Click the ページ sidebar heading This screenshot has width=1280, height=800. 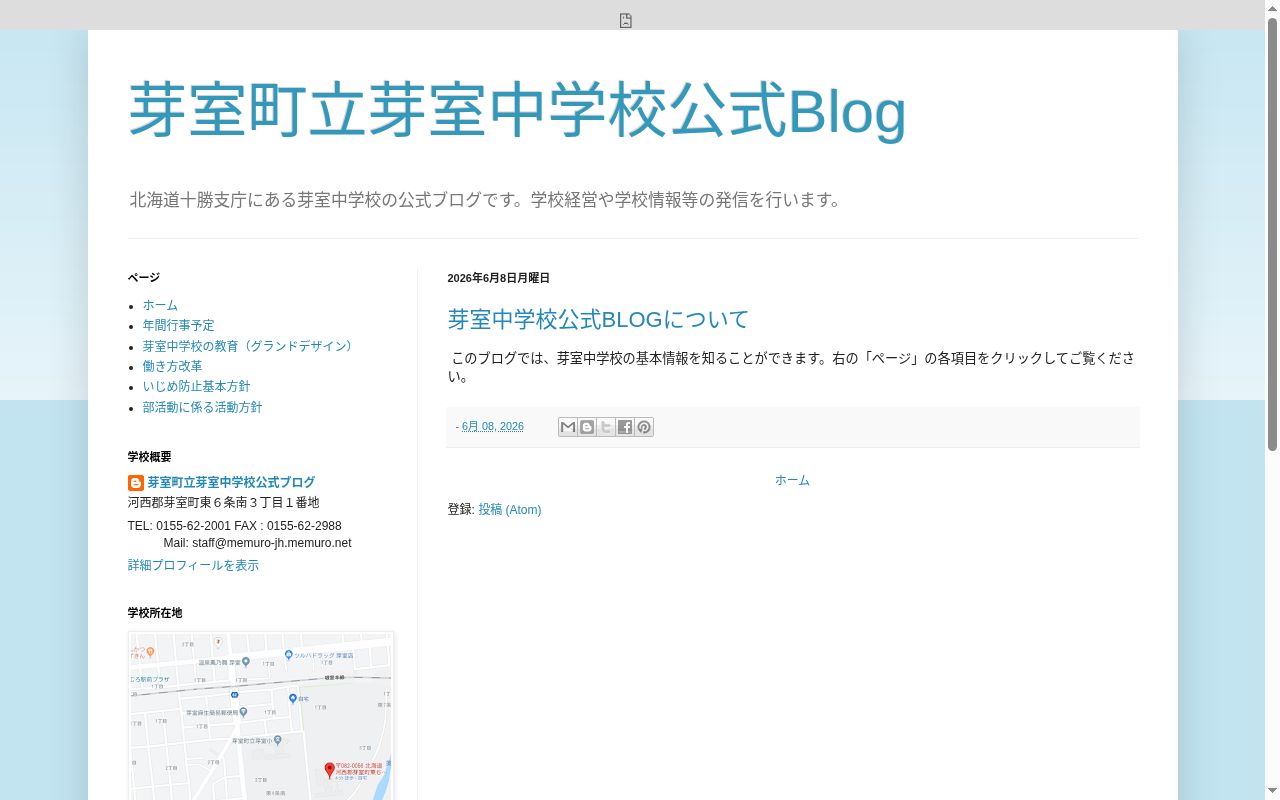coord(143,278)
